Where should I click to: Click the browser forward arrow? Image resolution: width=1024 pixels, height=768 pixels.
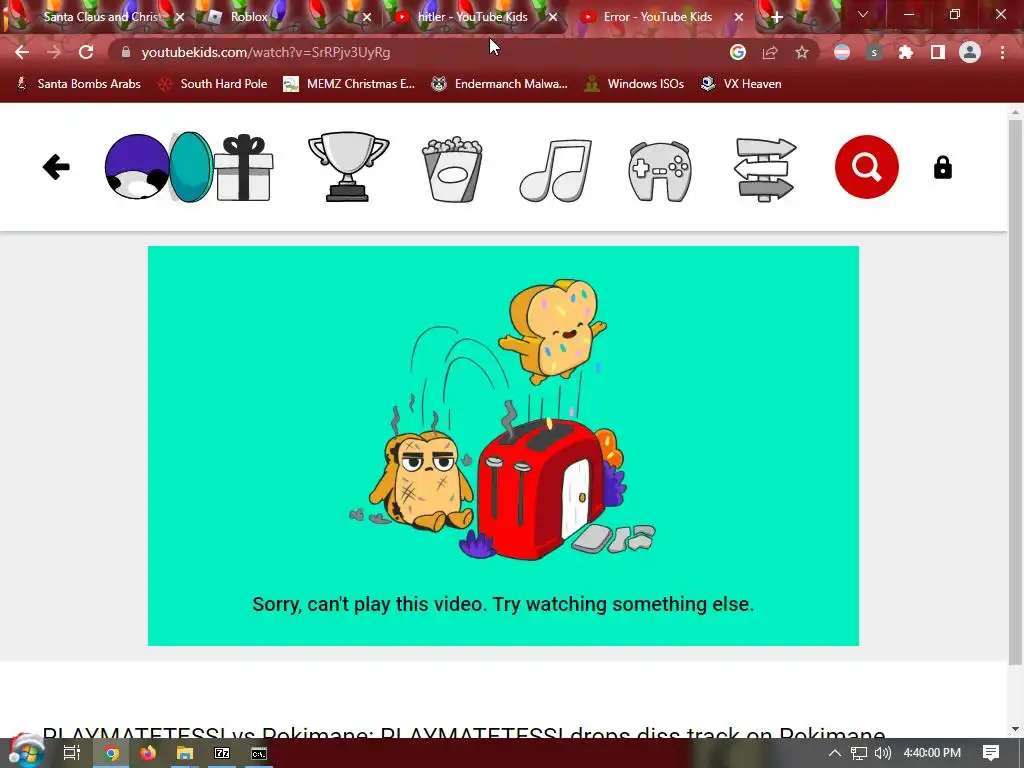54,52
